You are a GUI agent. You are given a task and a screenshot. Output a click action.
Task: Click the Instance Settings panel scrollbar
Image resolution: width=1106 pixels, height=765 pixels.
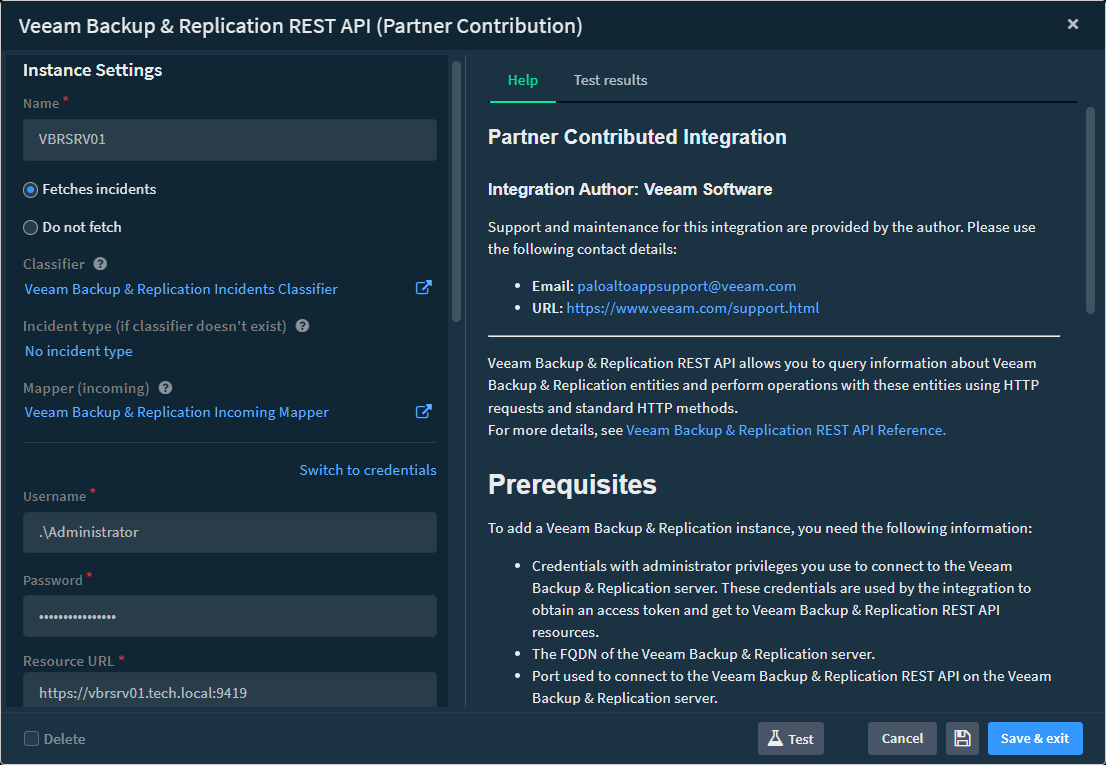click(x=456, y=192)
